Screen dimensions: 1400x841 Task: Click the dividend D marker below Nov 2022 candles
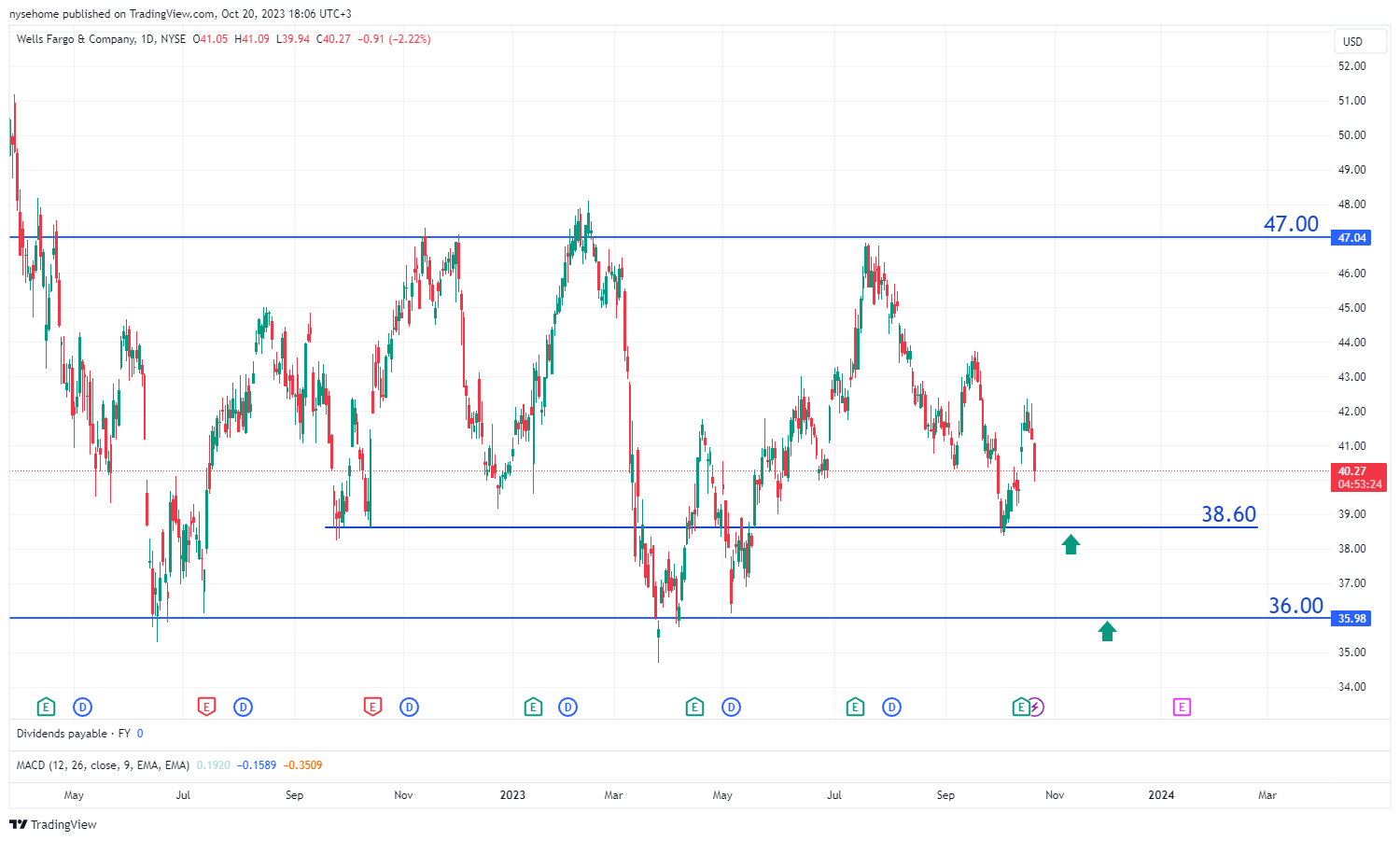(x=409, y=708)
